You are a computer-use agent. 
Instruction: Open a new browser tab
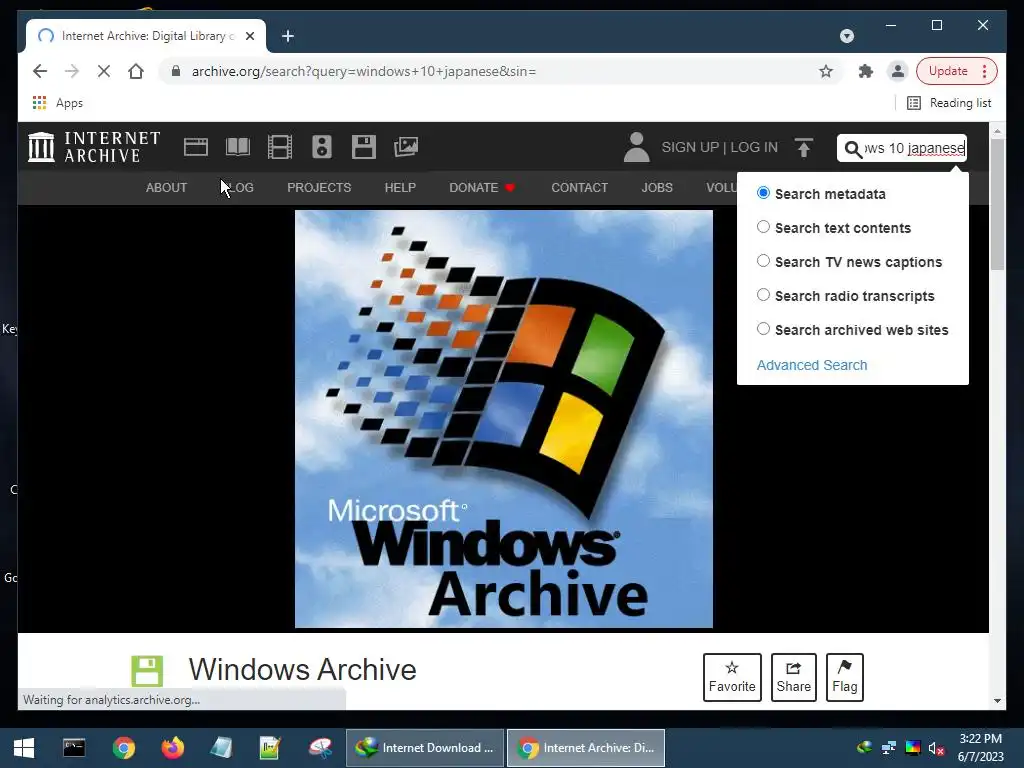click(288, 36)
